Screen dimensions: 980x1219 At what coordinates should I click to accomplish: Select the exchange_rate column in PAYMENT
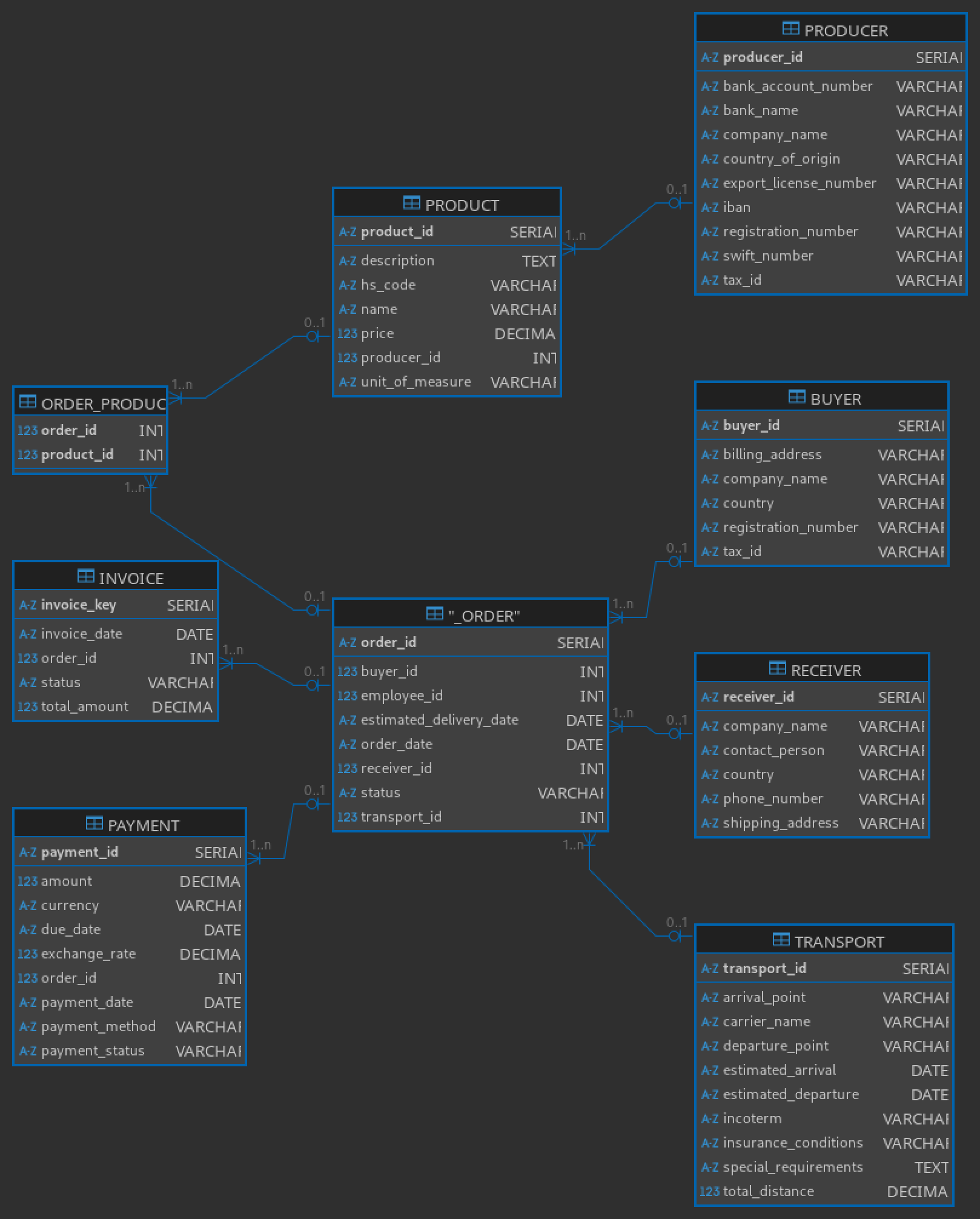(88, 954)
